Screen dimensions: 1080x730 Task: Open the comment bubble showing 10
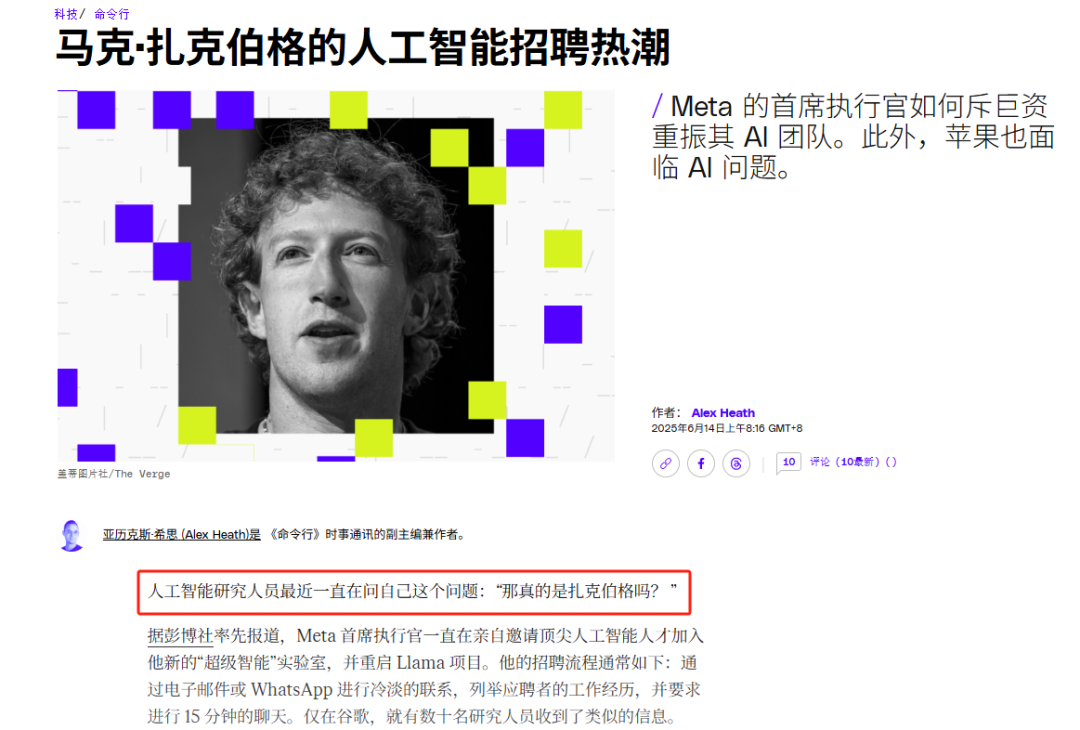point(788,462)
